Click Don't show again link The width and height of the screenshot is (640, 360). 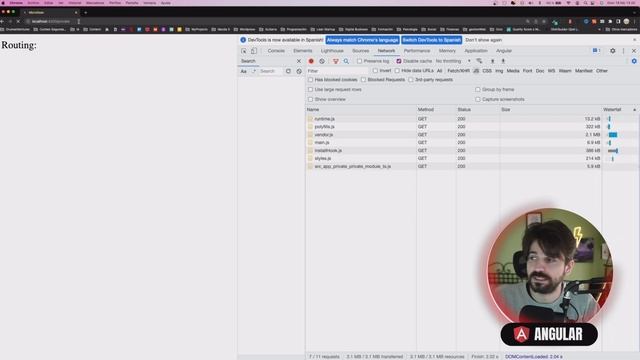coord(484,40)
